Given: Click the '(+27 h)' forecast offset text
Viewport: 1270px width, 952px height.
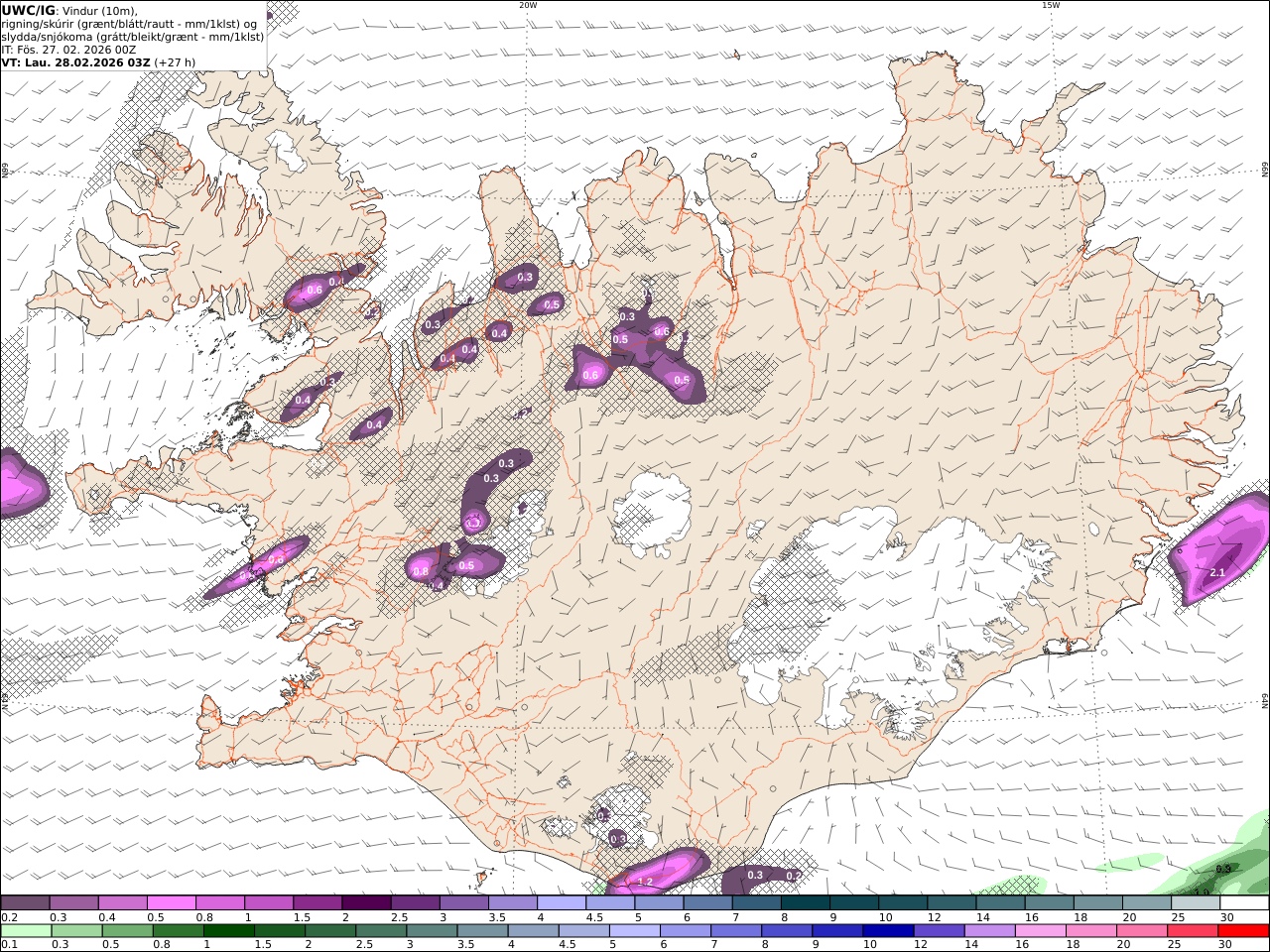Looking at the screenshot, I should 175,62.
